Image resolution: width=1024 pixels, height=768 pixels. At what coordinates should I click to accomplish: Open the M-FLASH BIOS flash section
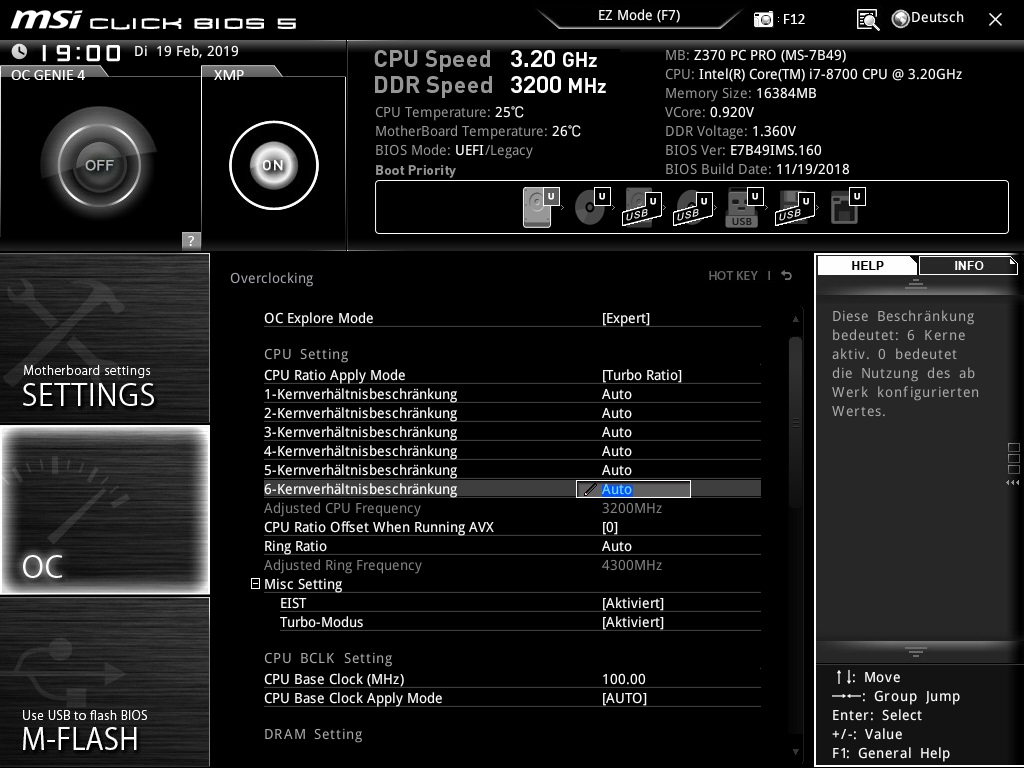(104, 682)
